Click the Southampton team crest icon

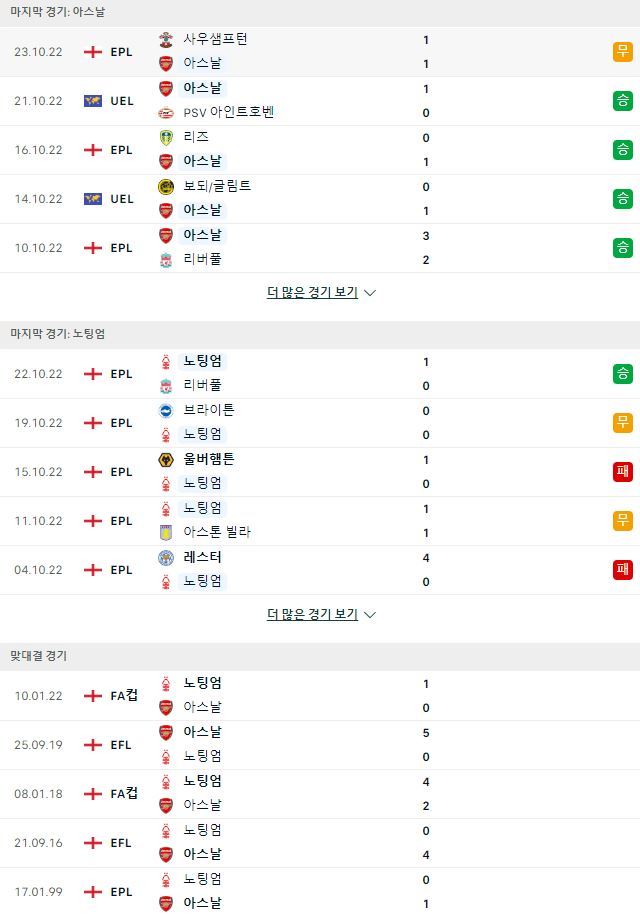(x=166, y=39)
